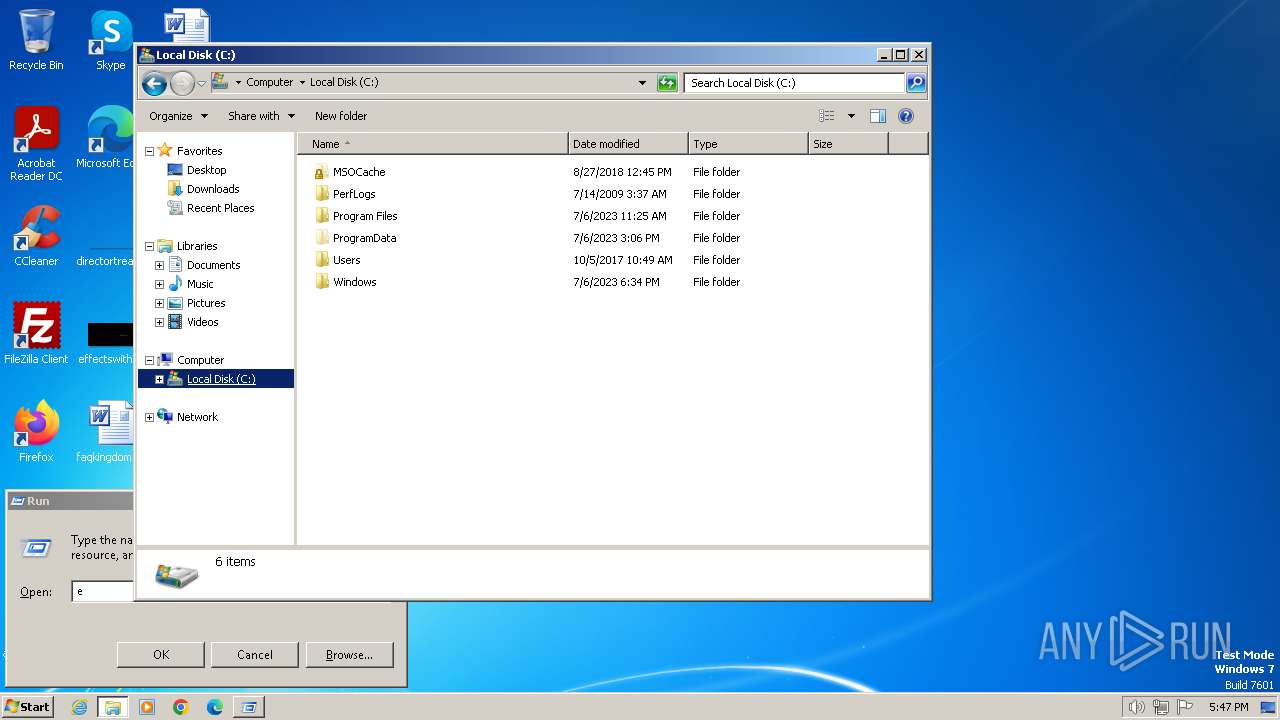Open the Share with menu

[x=261, y=116]
